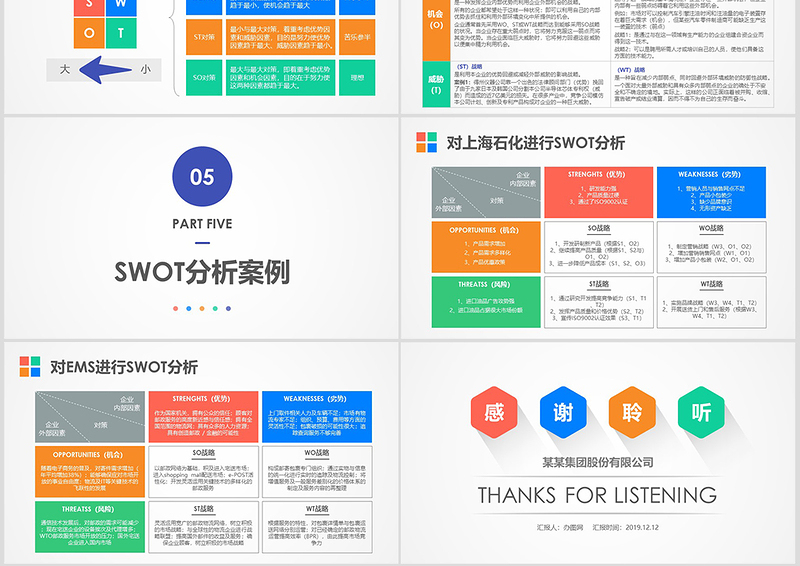This screenshot has width=800, height=566.
Task: Click the orange O square in SWOT grid
Action: [x=89, y=33]
